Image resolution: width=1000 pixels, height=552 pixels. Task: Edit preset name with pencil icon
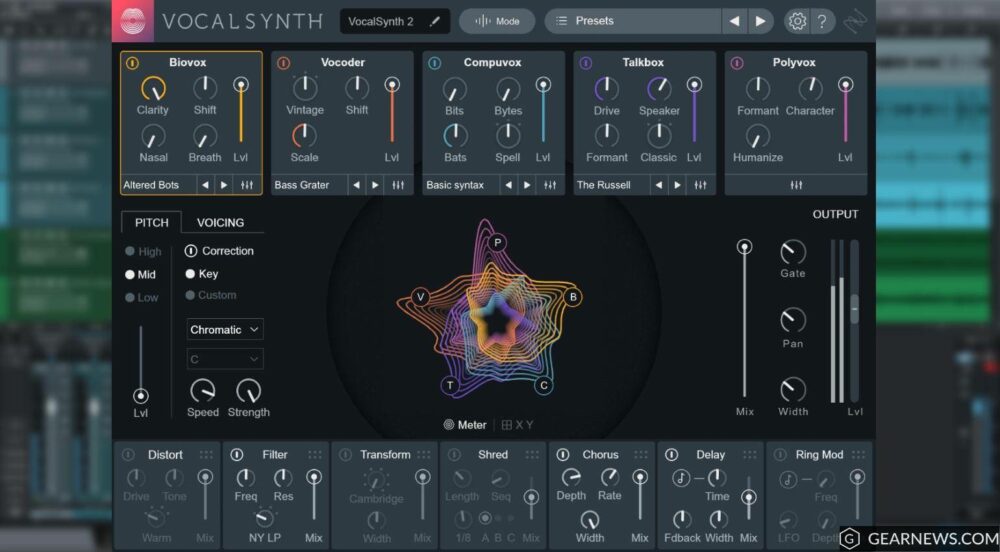(435, 21)
